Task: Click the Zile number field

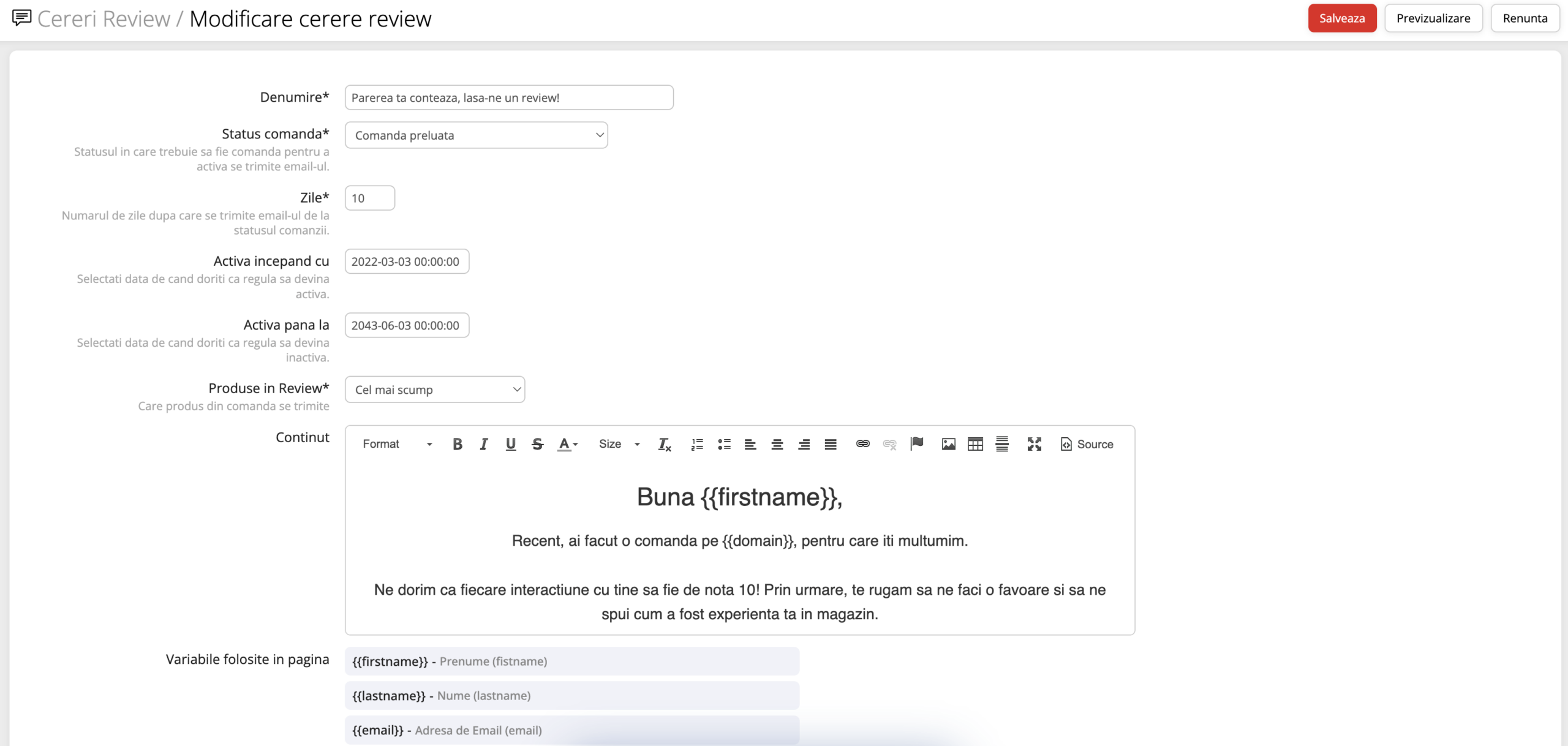Action: 370,198
